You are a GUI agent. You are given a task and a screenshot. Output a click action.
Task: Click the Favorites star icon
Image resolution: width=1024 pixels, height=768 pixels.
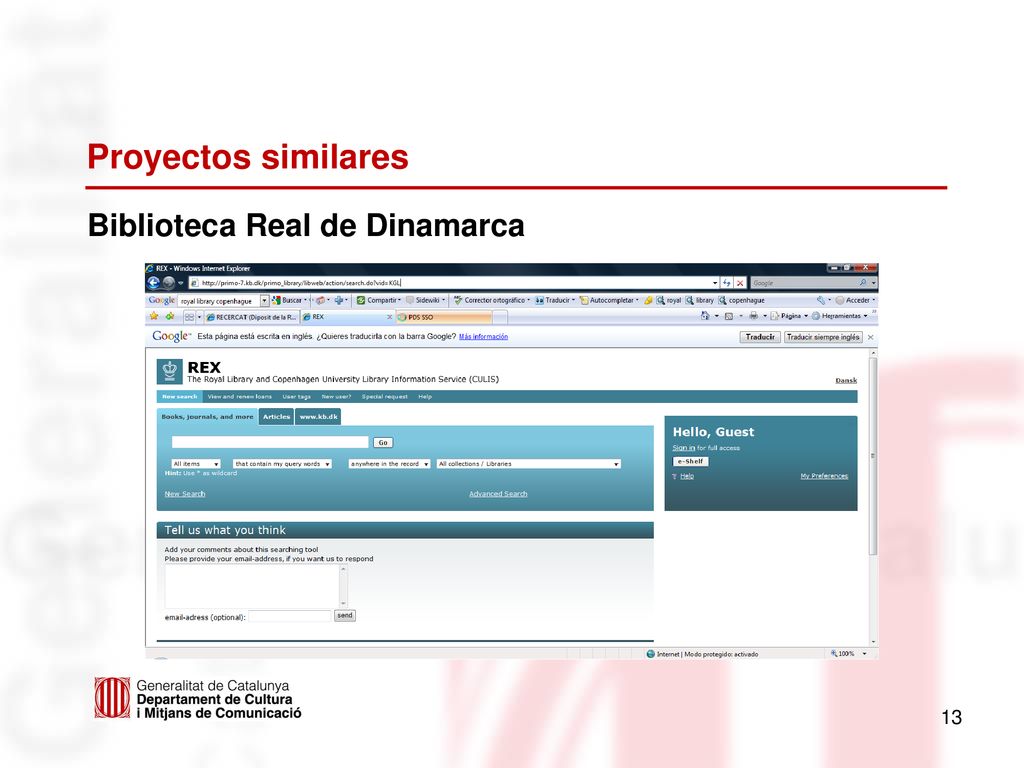154,316
